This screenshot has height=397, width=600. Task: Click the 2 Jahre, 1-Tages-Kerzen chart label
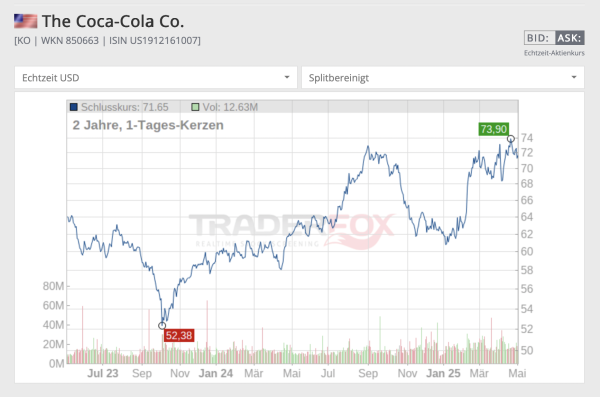click(148, 125)
